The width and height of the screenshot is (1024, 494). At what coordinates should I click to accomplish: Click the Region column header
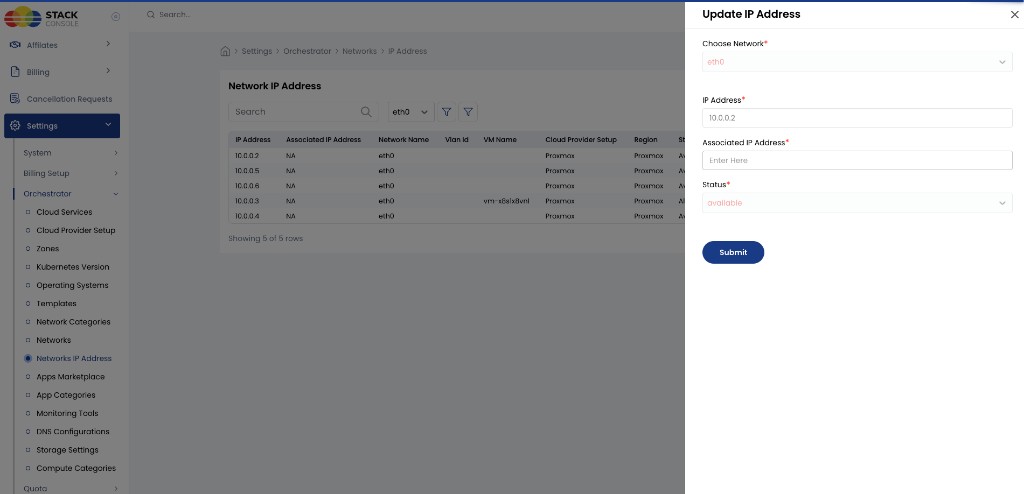[x=646, y=140]
